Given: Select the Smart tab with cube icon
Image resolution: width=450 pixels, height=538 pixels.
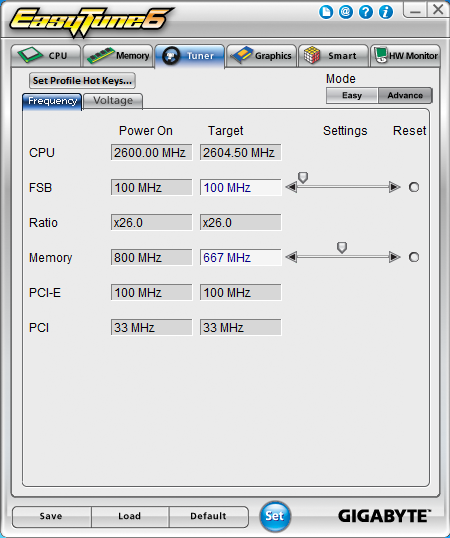Looking at the screenshot, I should 333,56.
